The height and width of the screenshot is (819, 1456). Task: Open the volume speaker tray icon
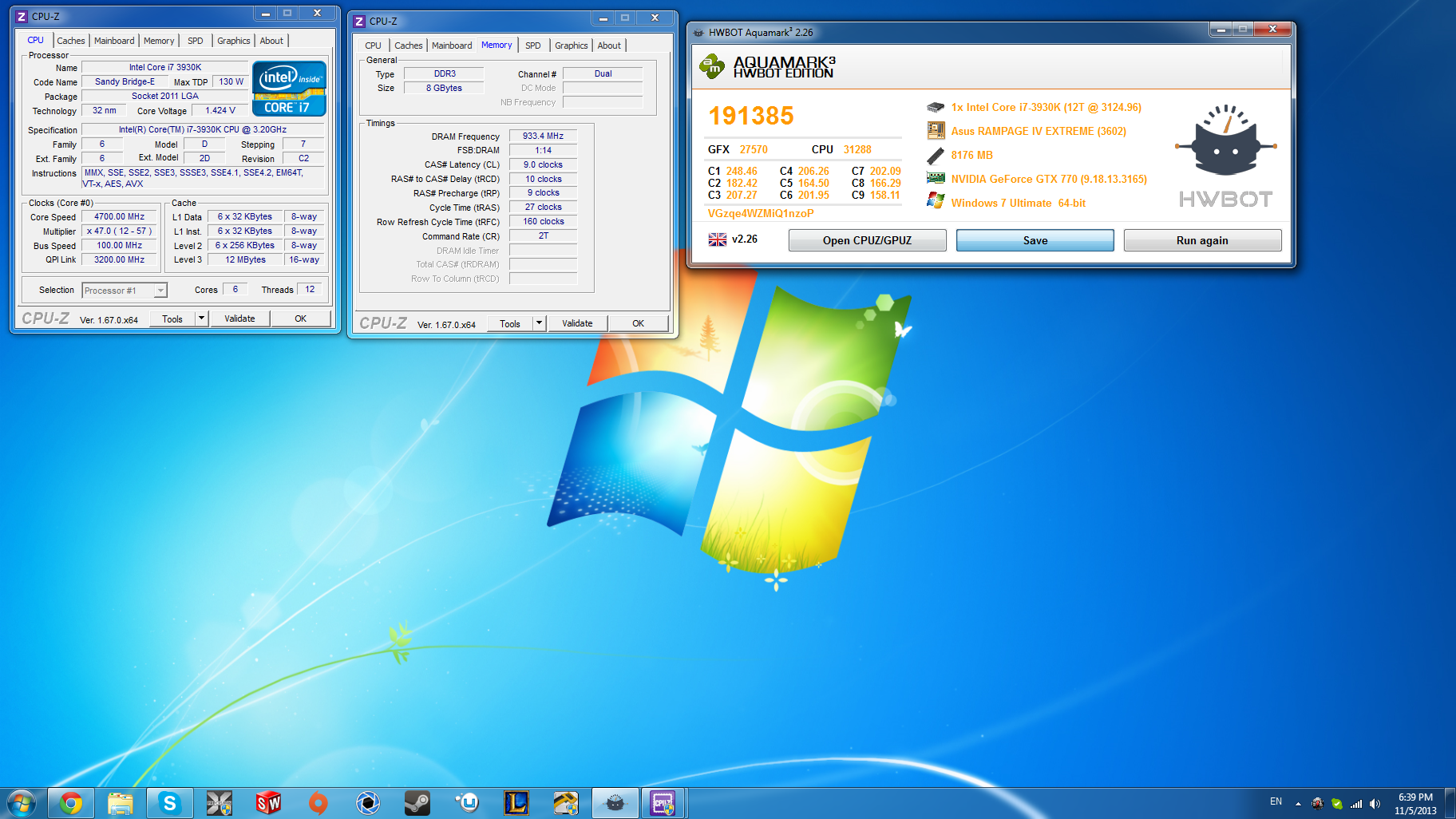point(1375,804)
